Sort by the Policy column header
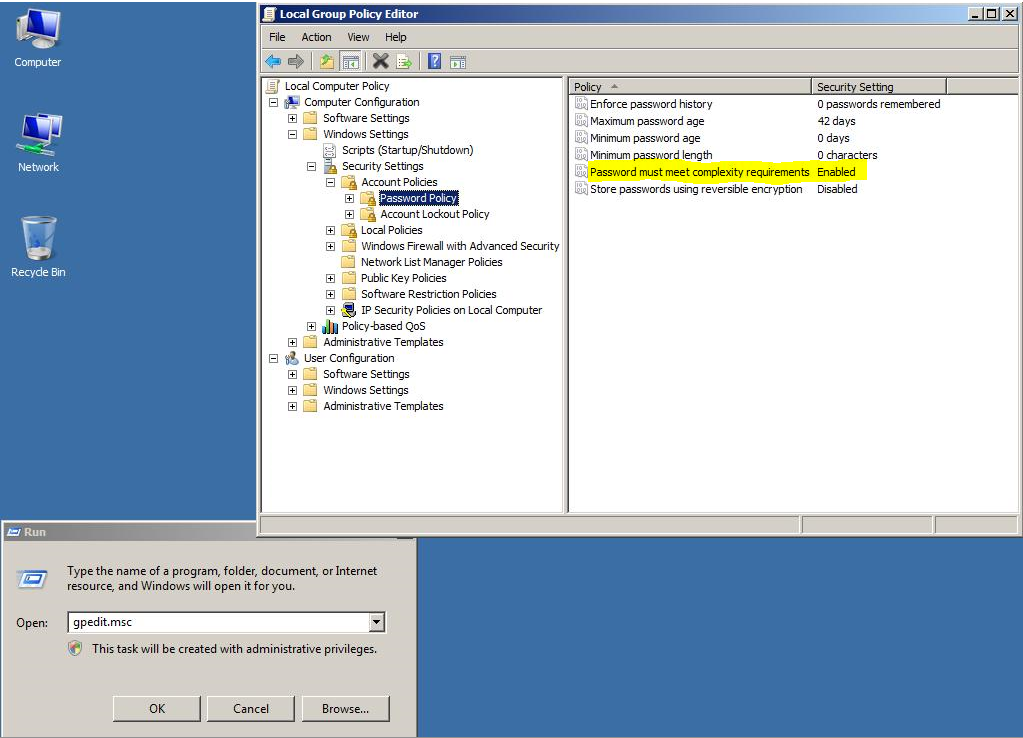This screenshot has height=738, width=1023. [690, 87]
